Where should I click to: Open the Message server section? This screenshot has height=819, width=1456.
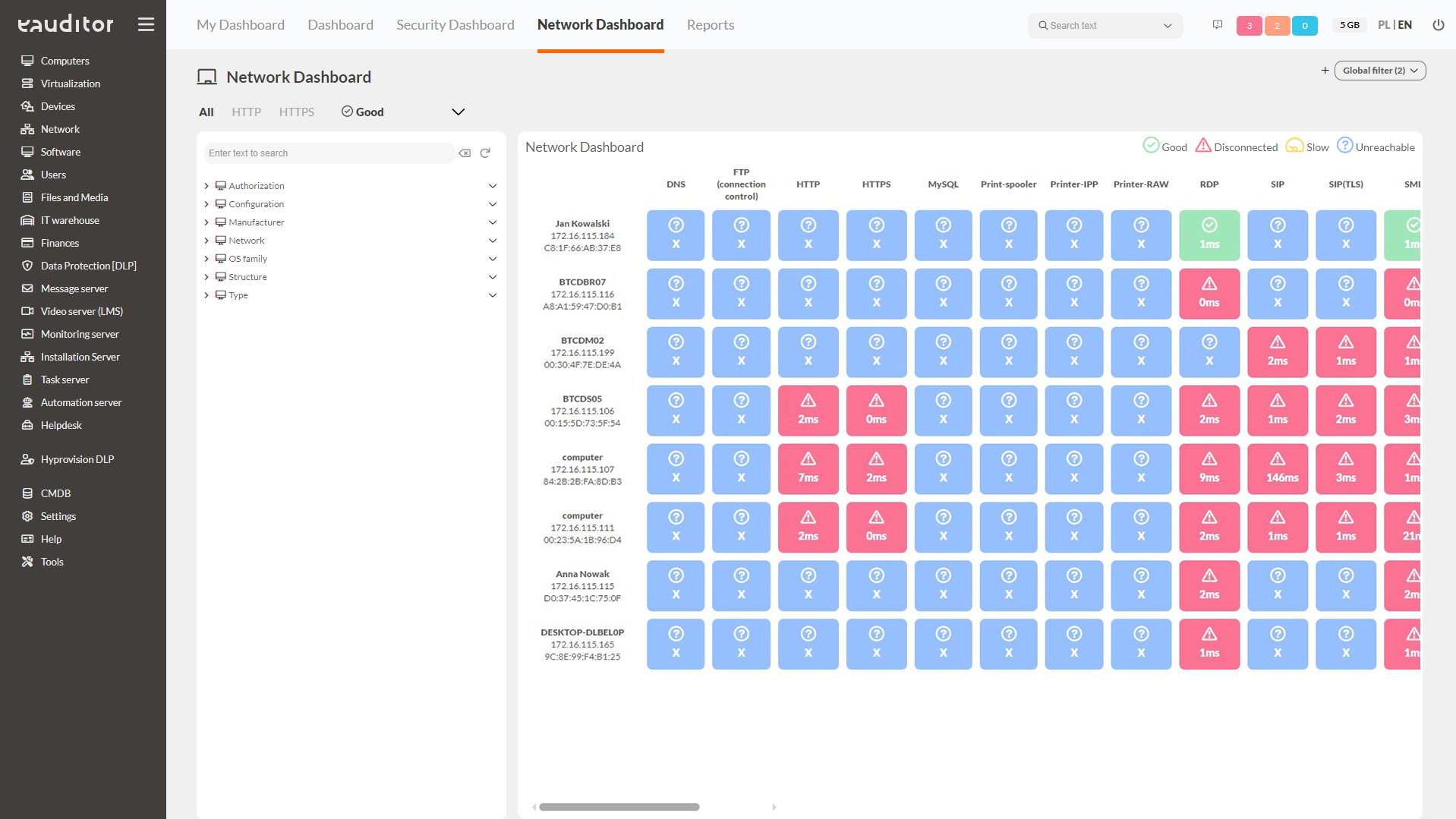pos(74,288)
